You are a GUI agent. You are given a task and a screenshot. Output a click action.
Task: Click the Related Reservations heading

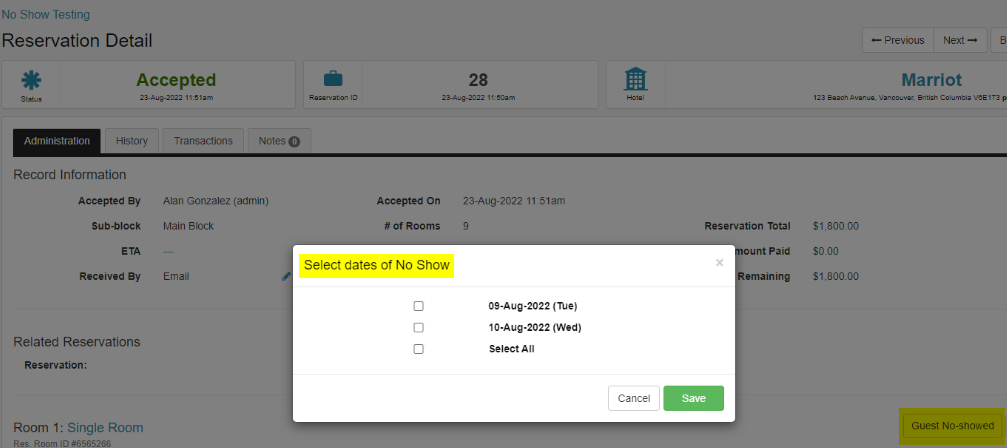(77, 342)
